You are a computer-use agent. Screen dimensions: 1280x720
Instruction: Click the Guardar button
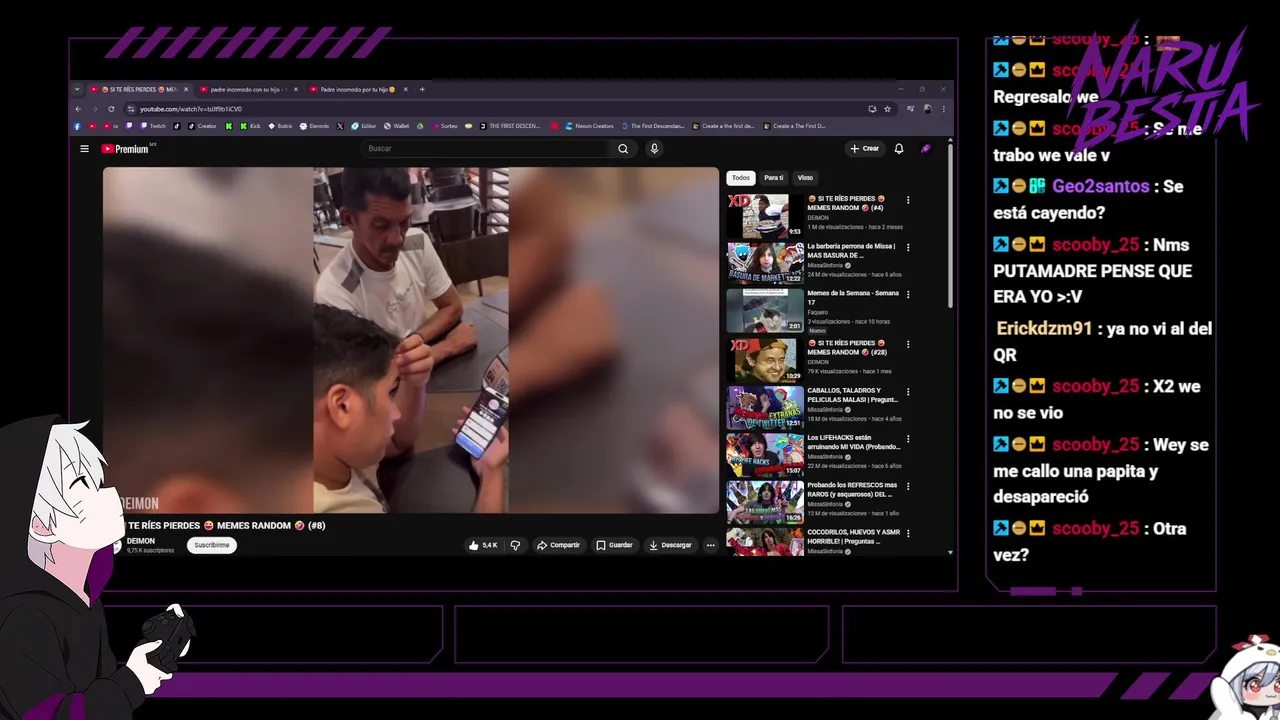(614, 545)
